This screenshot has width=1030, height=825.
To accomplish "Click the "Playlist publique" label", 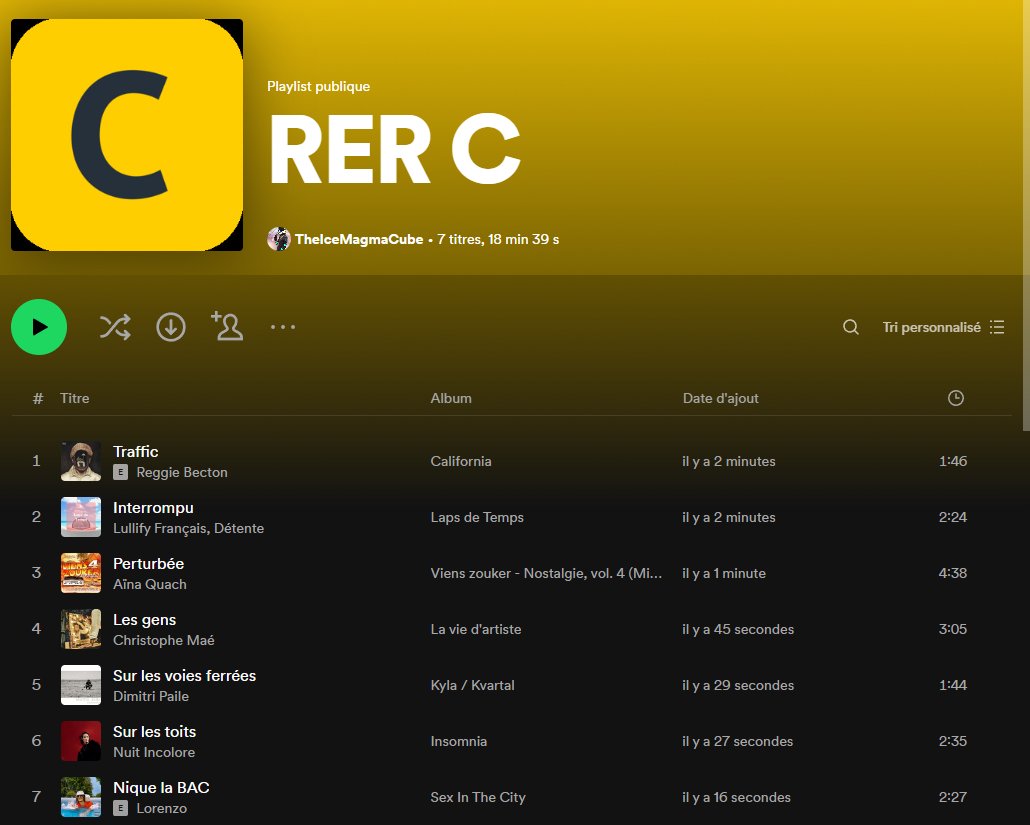I will [x=319, y=86].
